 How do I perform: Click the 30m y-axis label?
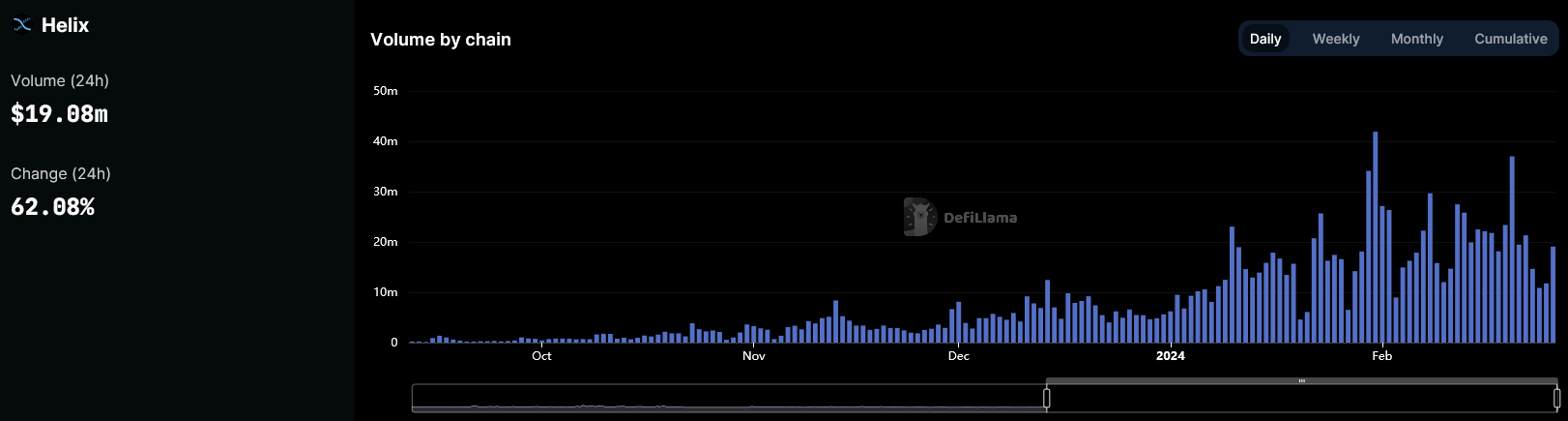[386, 192]
